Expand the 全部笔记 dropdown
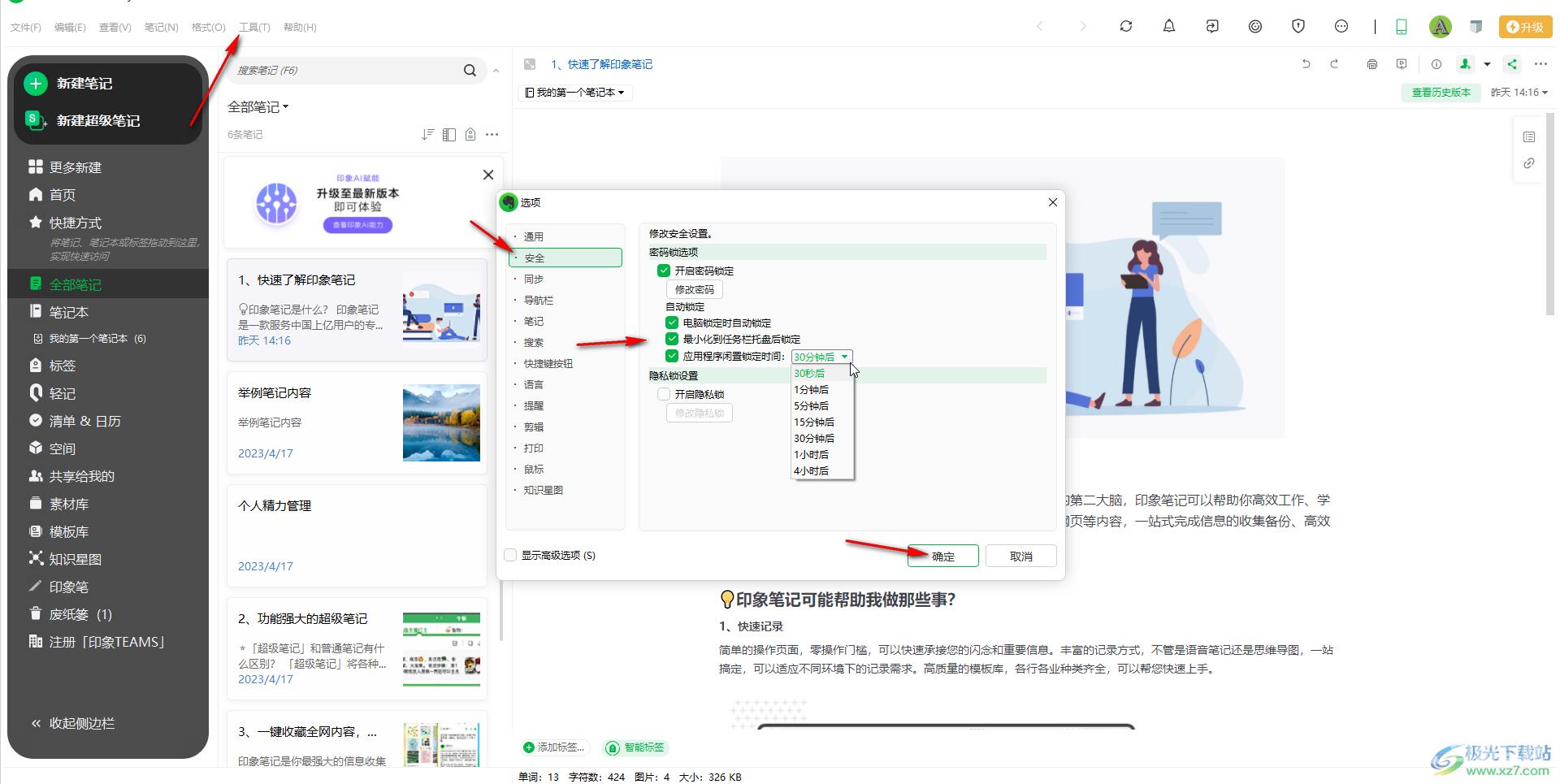The width and height of the screenshot is (1560, 784). click(258, 106)
